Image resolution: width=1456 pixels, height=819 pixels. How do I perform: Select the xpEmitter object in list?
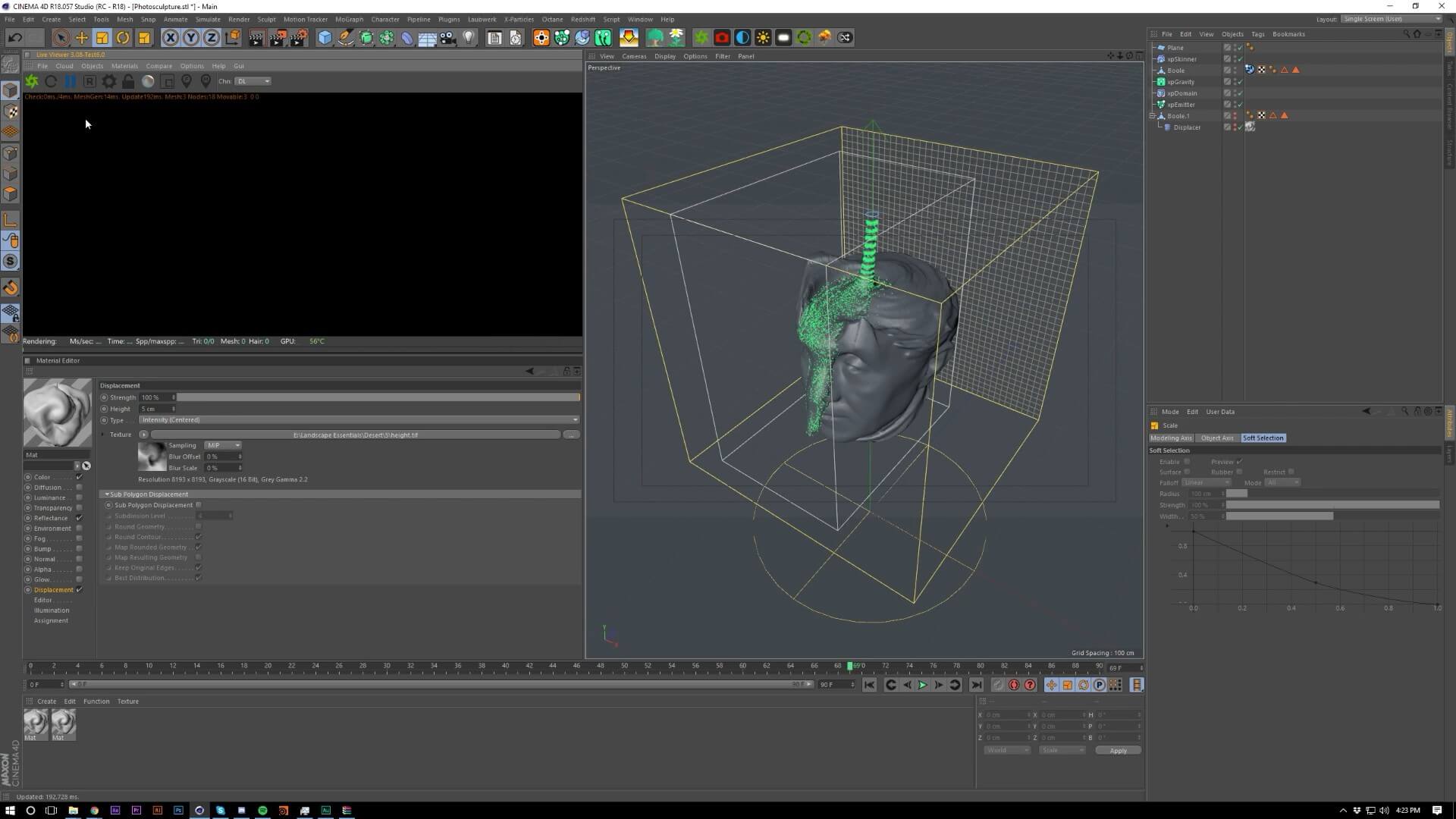tap(1181, 105)
